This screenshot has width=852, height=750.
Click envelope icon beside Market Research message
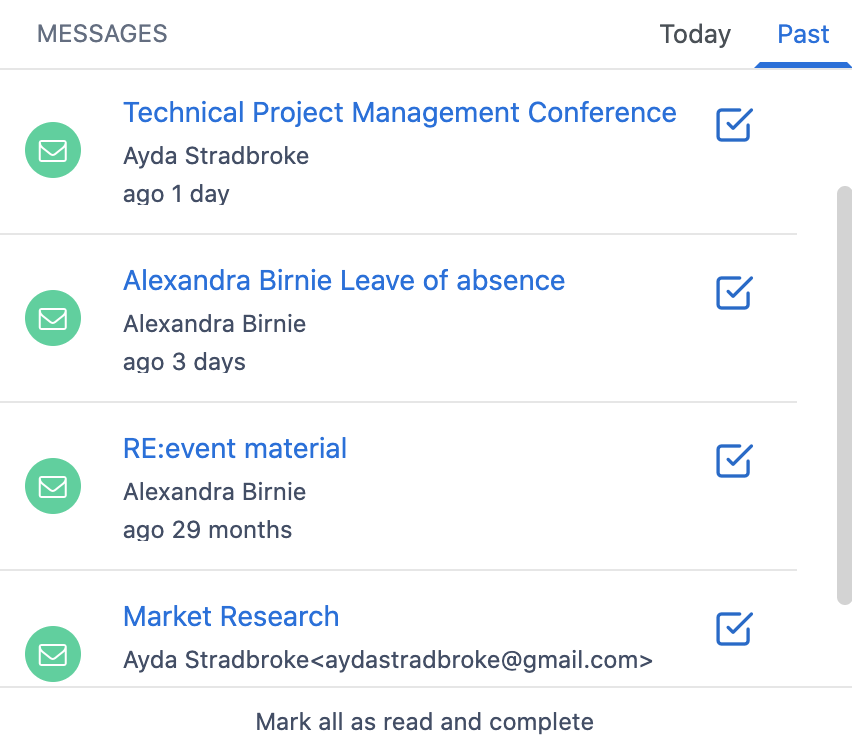(x=52, y=654)
